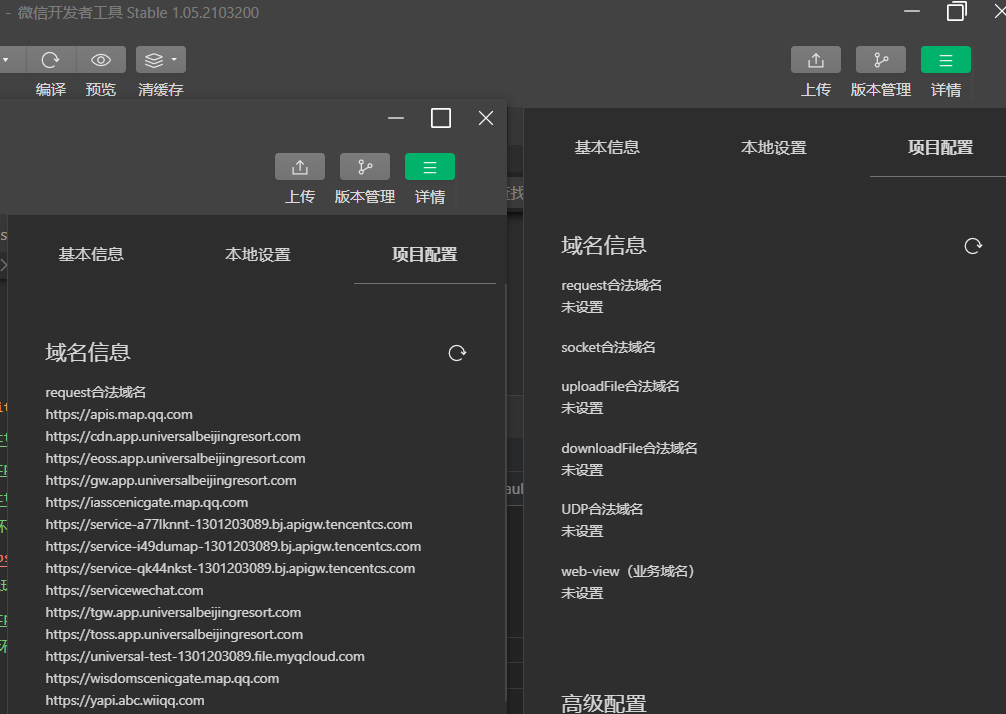Viewport: 1006px width, 714px height.
Task: Click 未设置 under web-view（业务域名）
Action: pyautogui.click(x=582, y=593)
